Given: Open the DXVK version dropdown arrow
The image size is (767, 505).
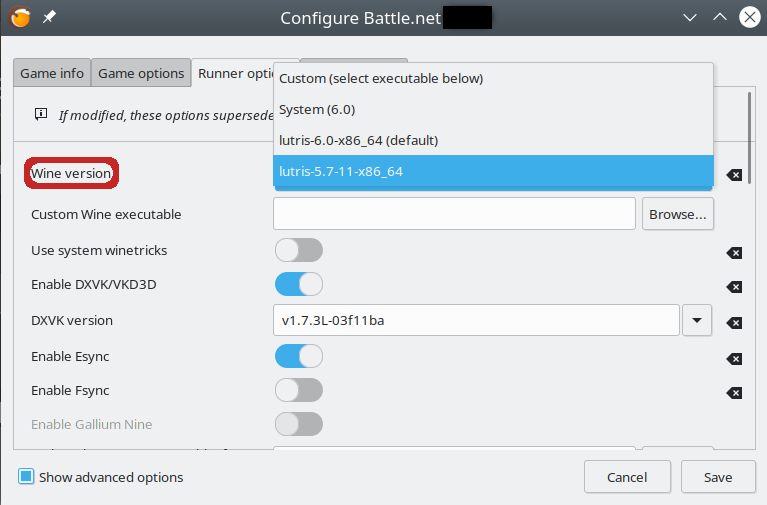Looking at the screenshot, I should click(x=697, y=320).
